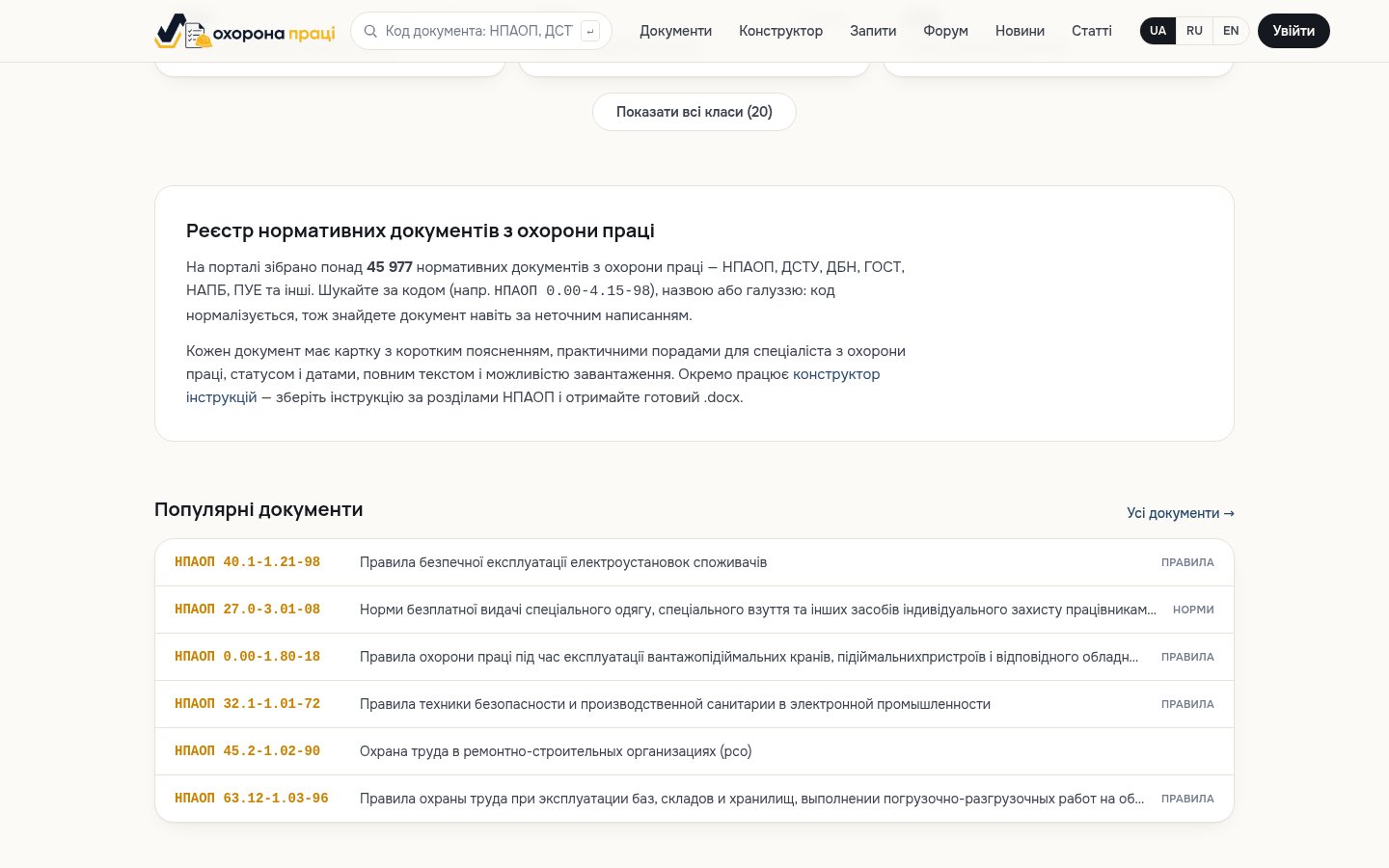Open document НПАОП 0.00-1.80-18
1389x868 pixels.
[x=694, y=657]
